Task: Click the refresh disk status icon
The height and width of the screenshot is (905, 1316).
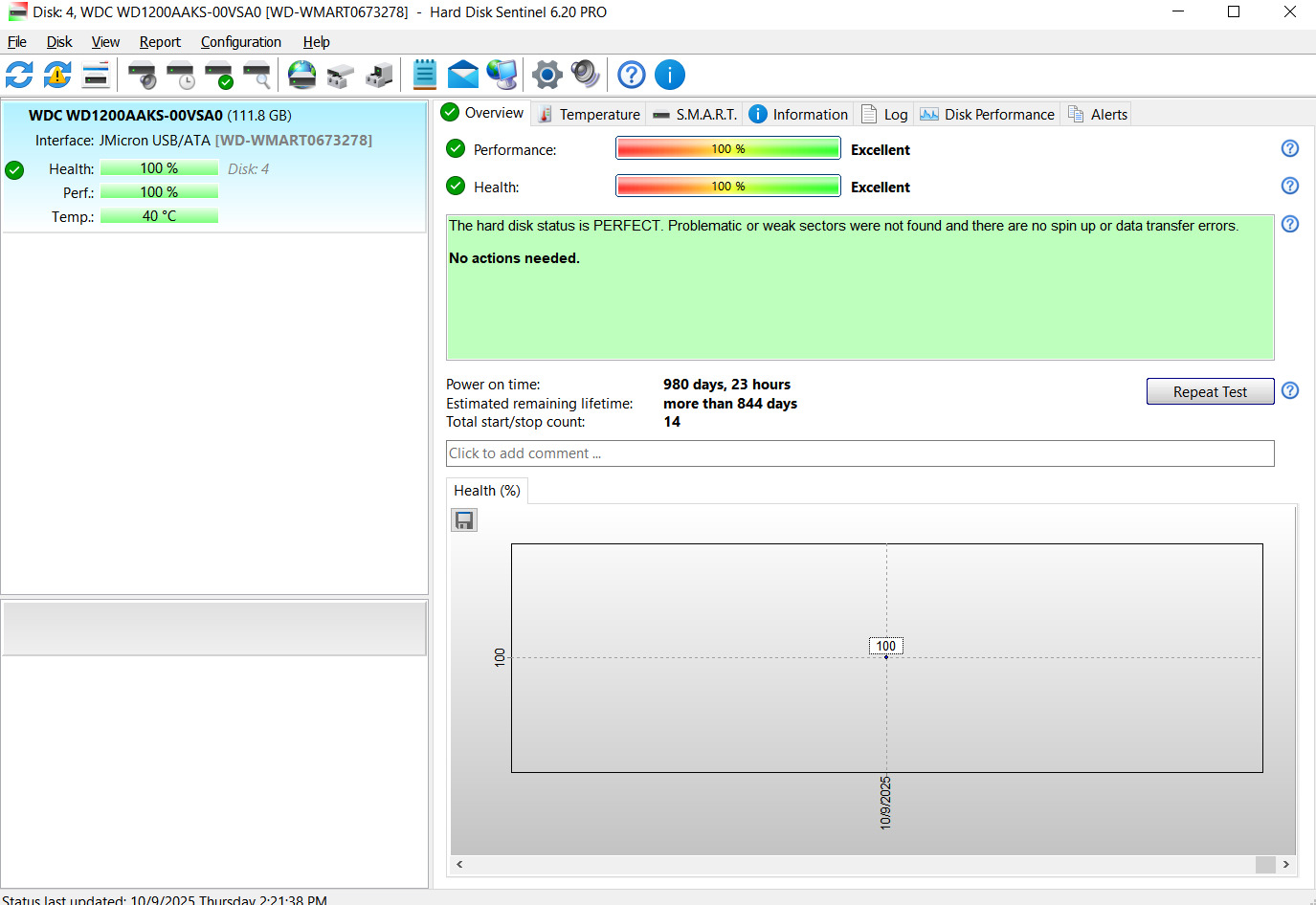Action: pyautogui.click(x=19, y=75)
